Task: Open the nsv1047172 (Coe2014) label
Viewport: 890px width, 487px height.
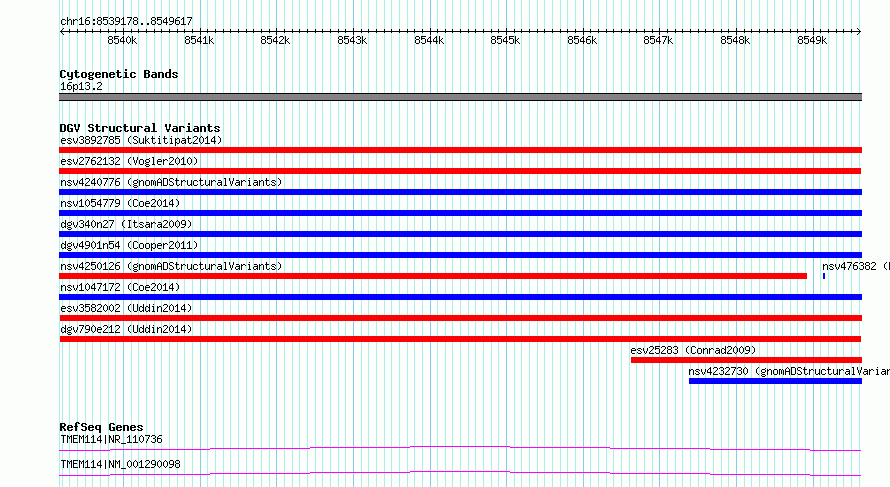Action: pyautogui.click(x=120, y=287)
